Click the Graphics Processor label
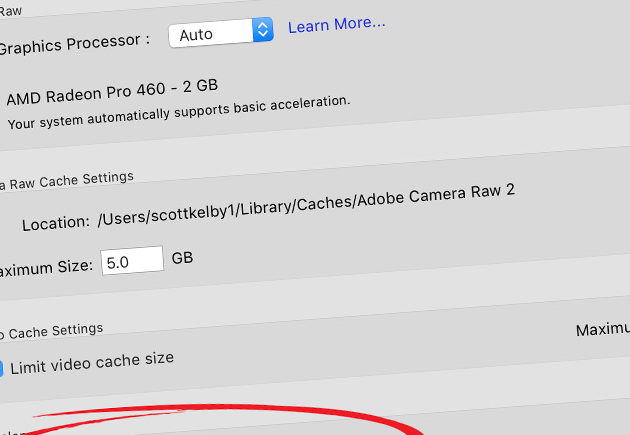Image resolution: width=630 pixels, height=435 pixels. pos(75,44)
